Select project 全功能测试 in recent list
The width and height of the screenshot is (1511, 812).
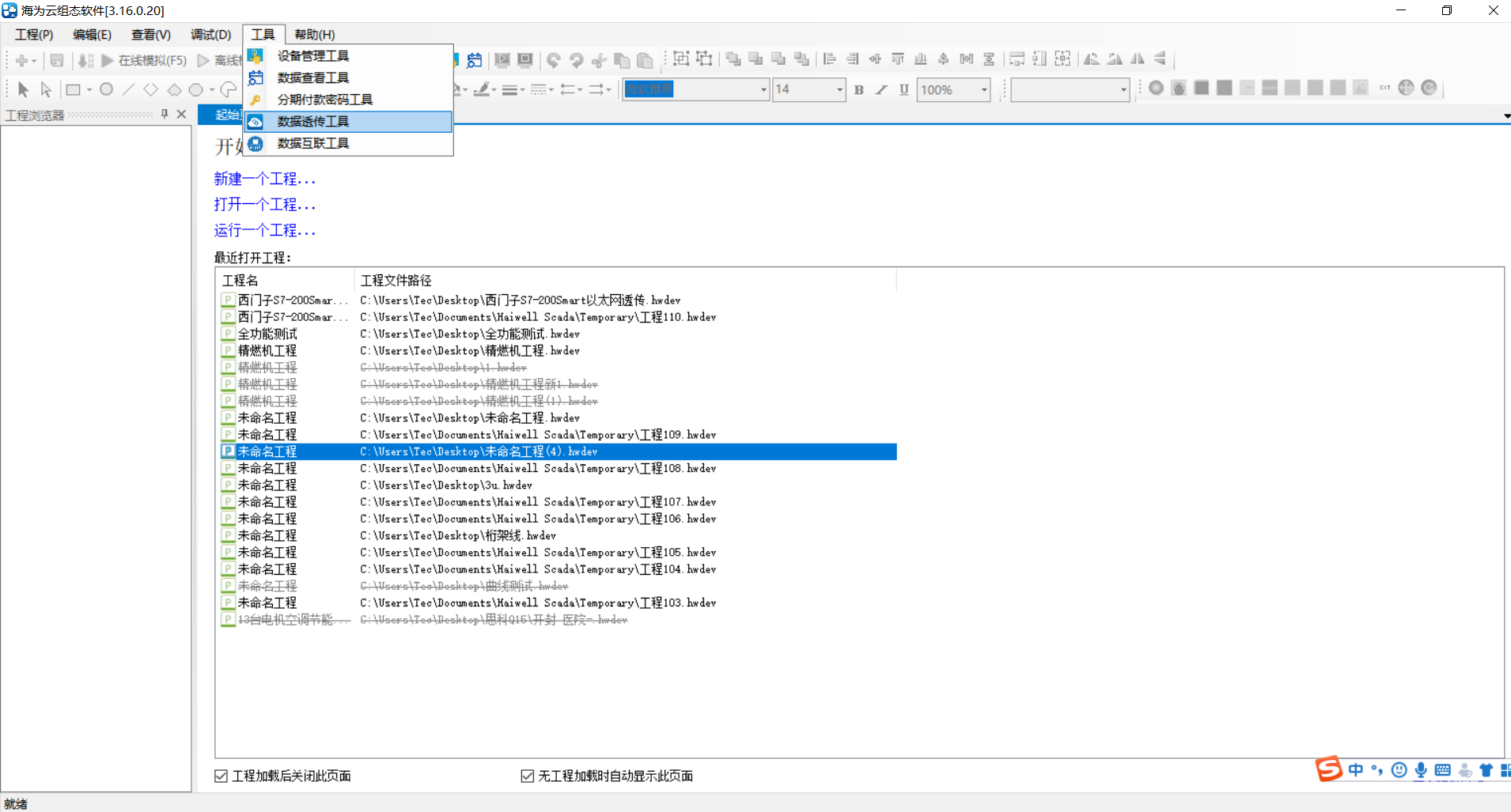point(267,334)
